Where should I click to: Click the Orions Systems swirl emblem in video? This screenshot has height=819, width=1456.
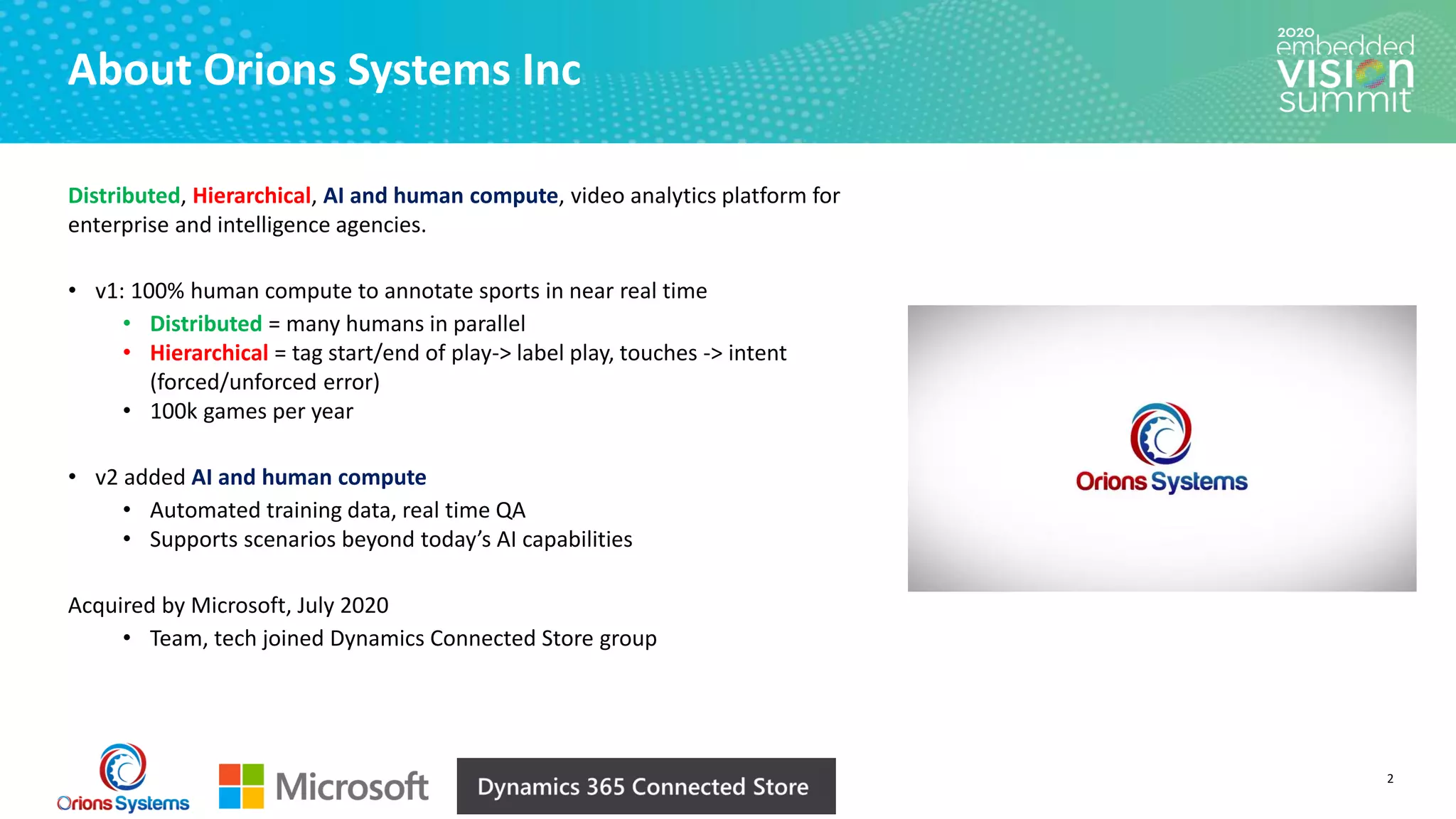coord(1161,434)
